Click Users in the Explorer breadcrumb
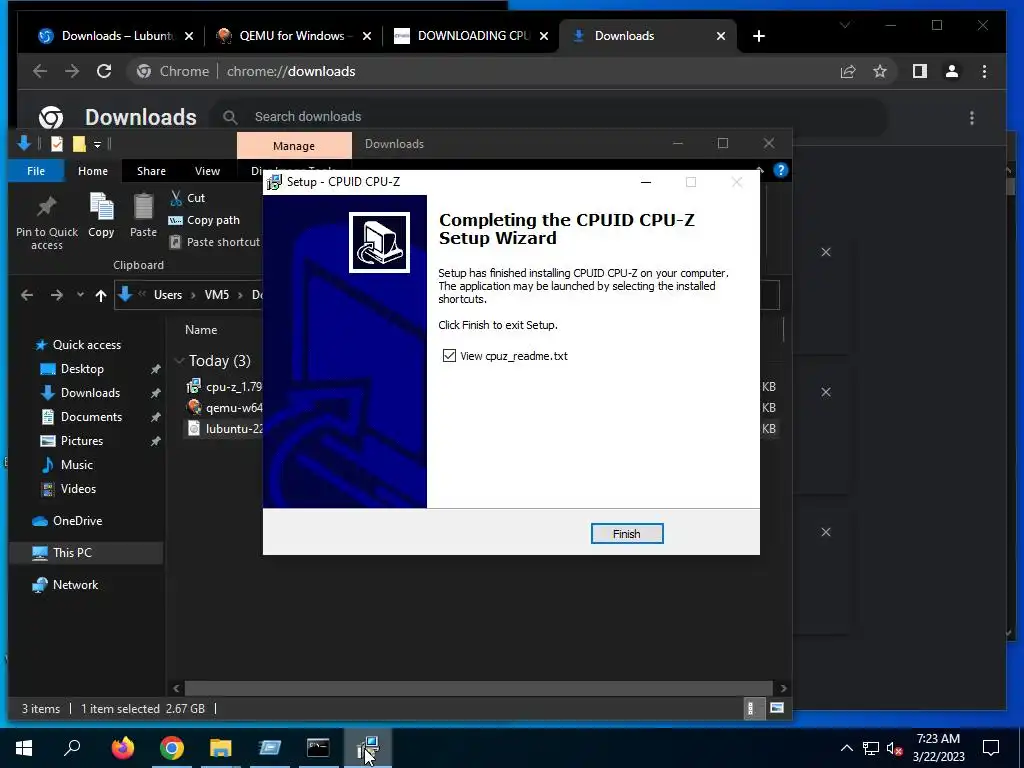This screenshot has height=768, width=1024. click(x=168, y=295)
